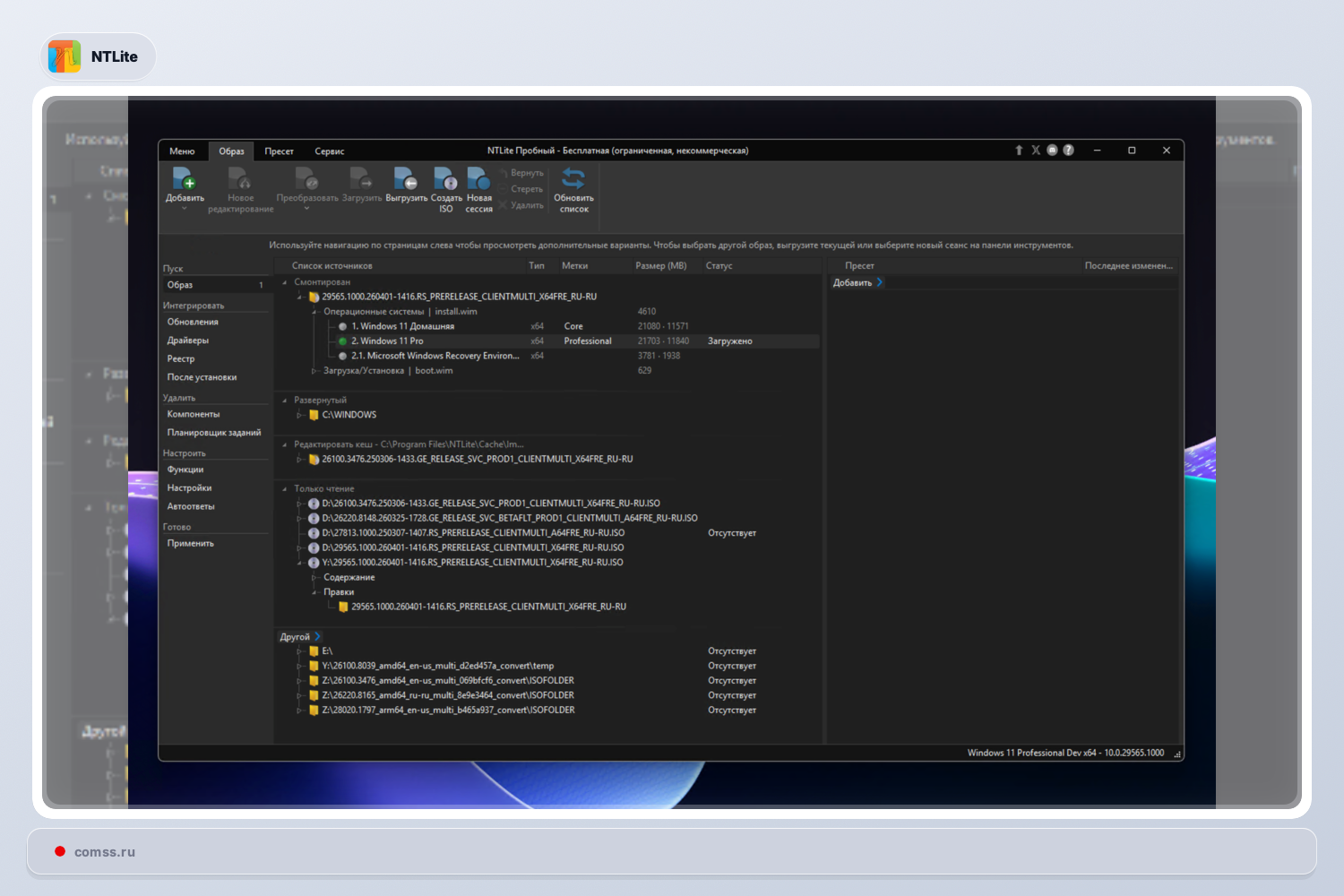This screenshot has width=1344, height=896.
Task: Select the green-dot Windows 11 Pro edition
Action: click(x=387, y=341)
